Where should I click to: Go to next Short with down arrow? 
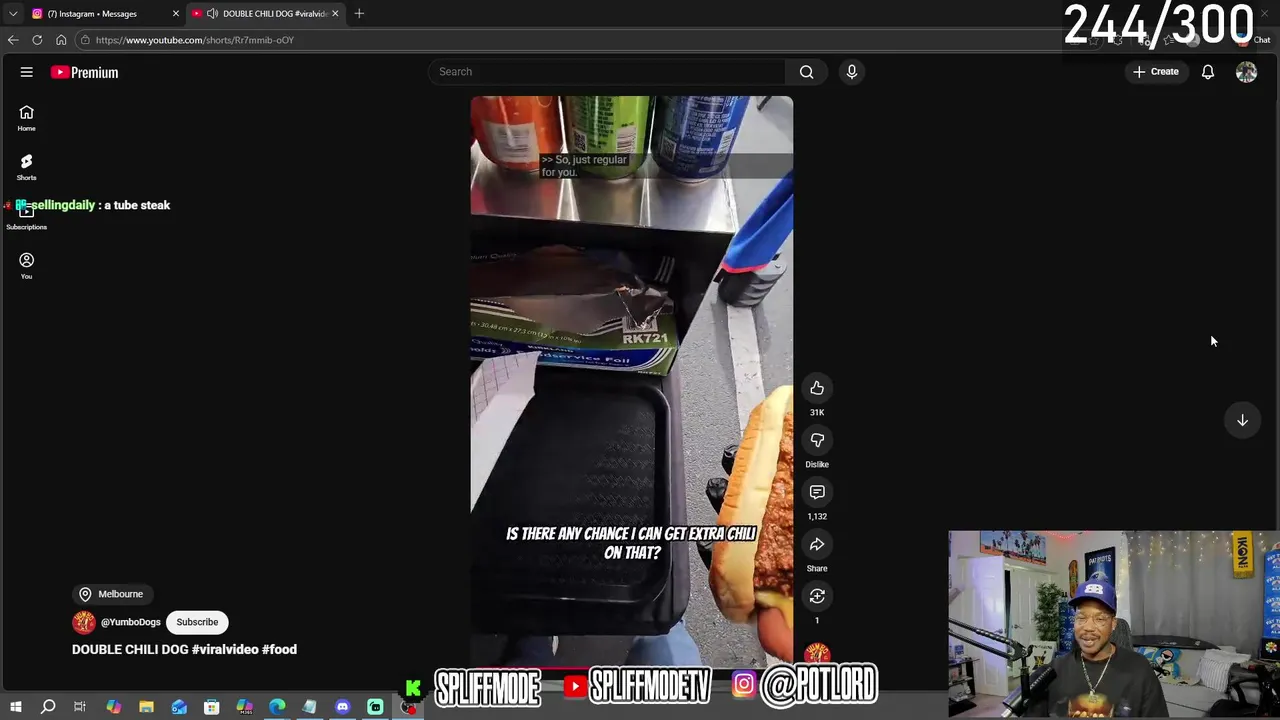click(x=1242, y=420)
